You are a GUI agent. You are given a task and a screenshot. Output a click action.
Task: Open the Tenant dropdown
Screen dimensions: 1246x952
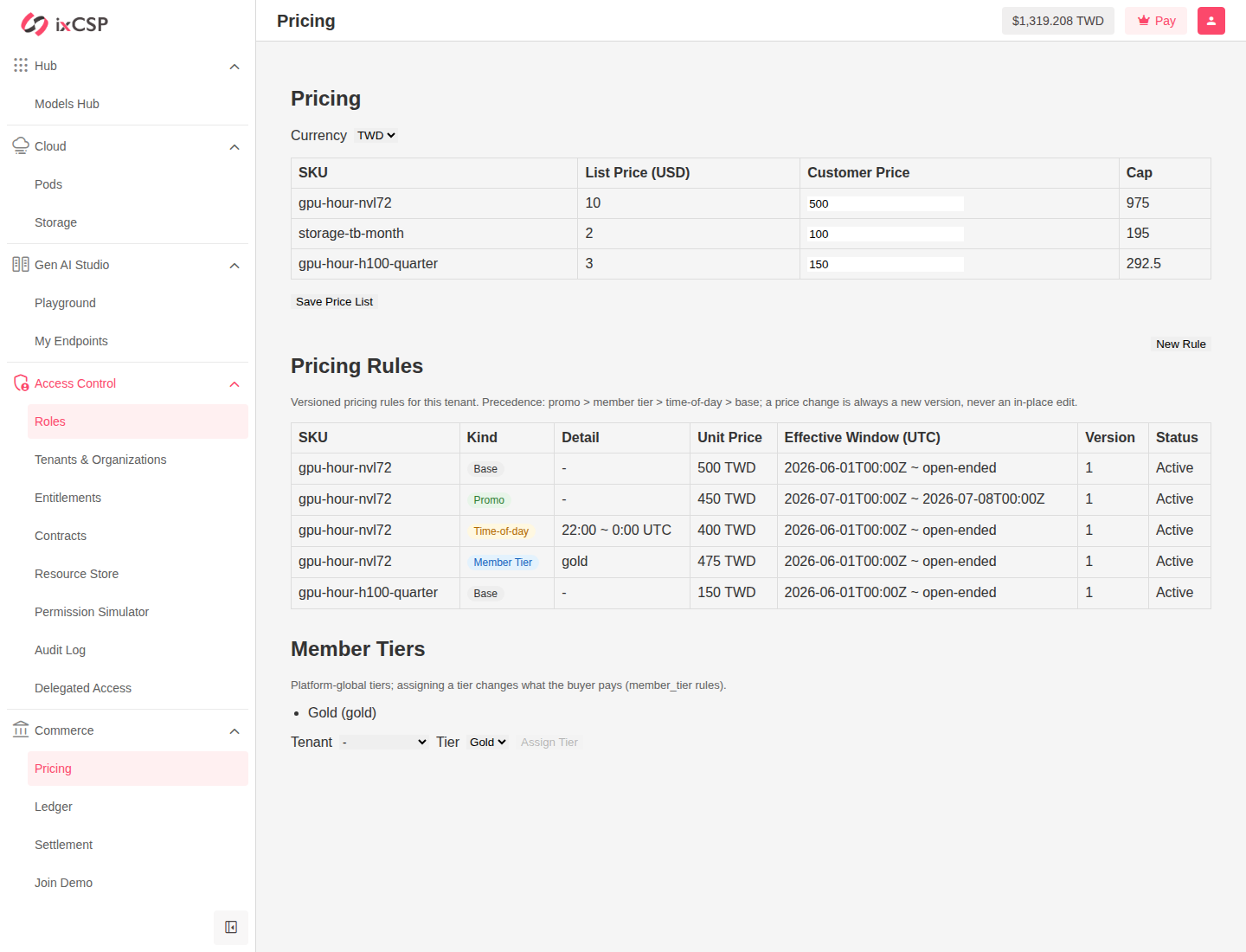tap(384, 743)
